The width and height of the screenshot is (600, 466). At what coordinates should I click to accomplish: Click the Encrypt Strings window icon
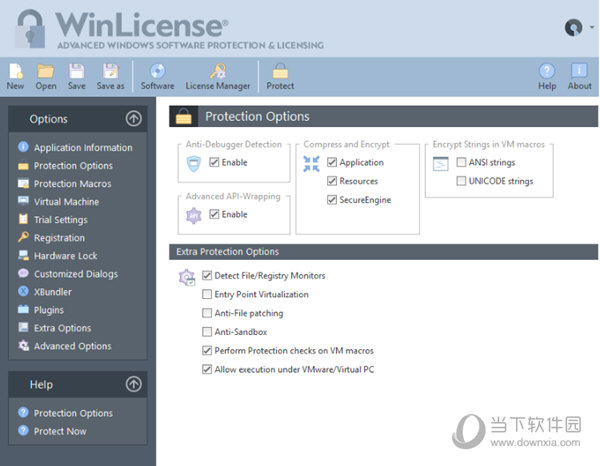click(440, 164)
